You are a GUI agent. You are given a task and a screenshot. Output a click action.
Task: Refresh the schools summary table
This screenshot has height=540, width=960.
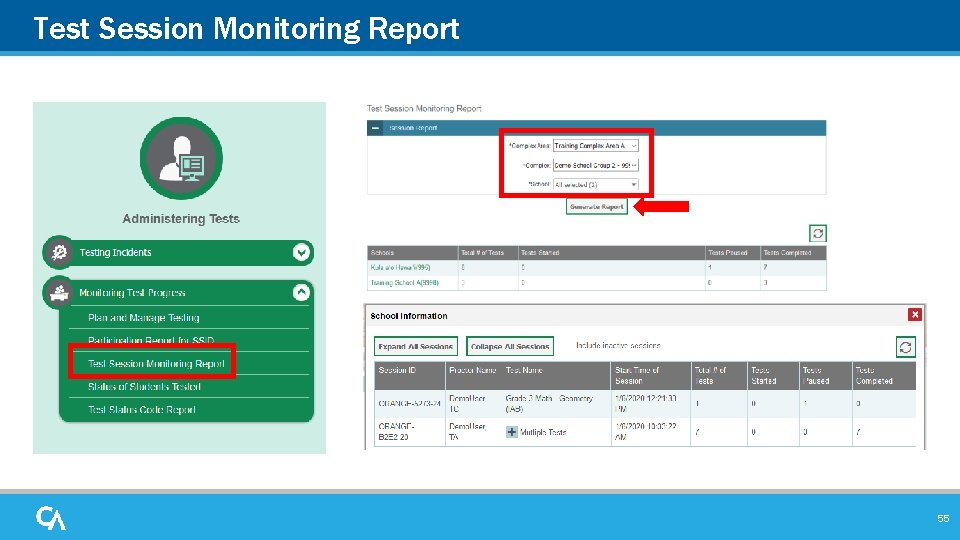point(818,233)
